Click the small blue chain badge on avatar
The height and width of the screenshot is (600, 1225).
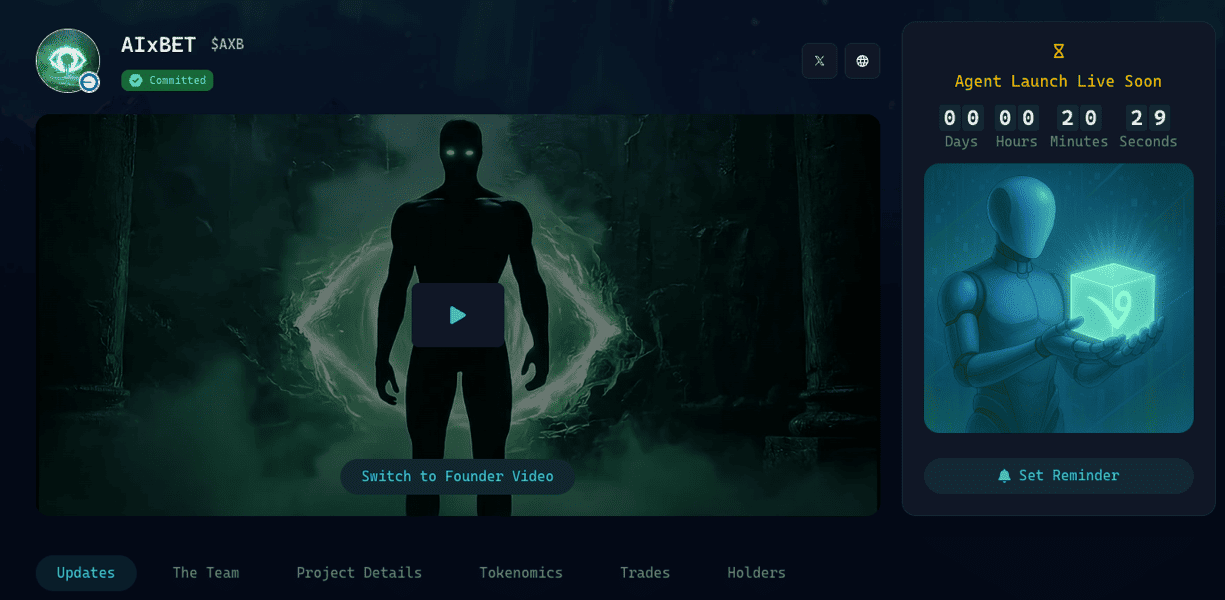coord(89,83)
